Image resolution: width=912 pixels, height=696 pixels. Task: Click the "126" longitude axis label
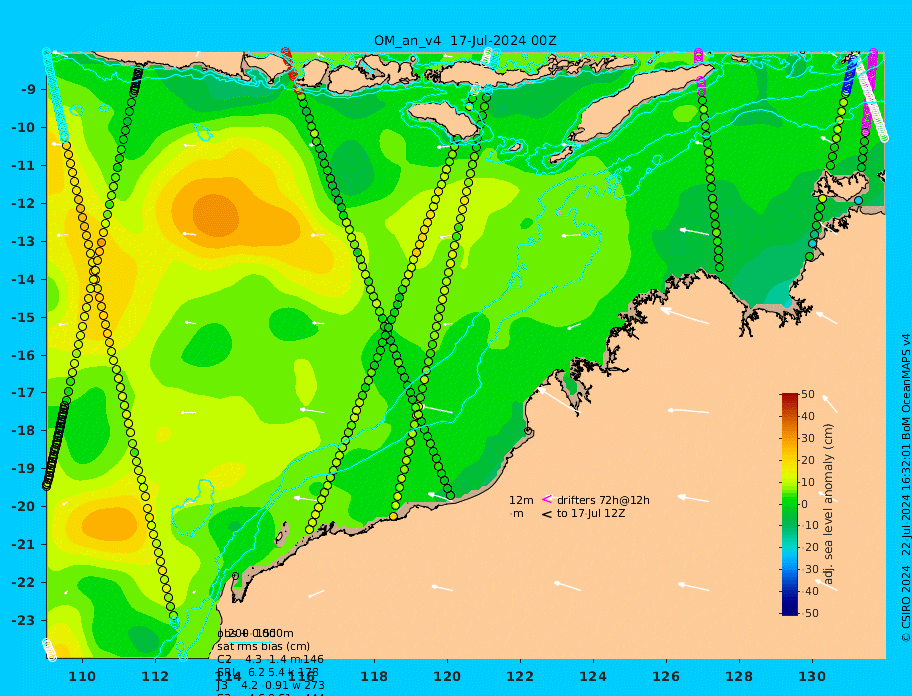pos(666,676)
